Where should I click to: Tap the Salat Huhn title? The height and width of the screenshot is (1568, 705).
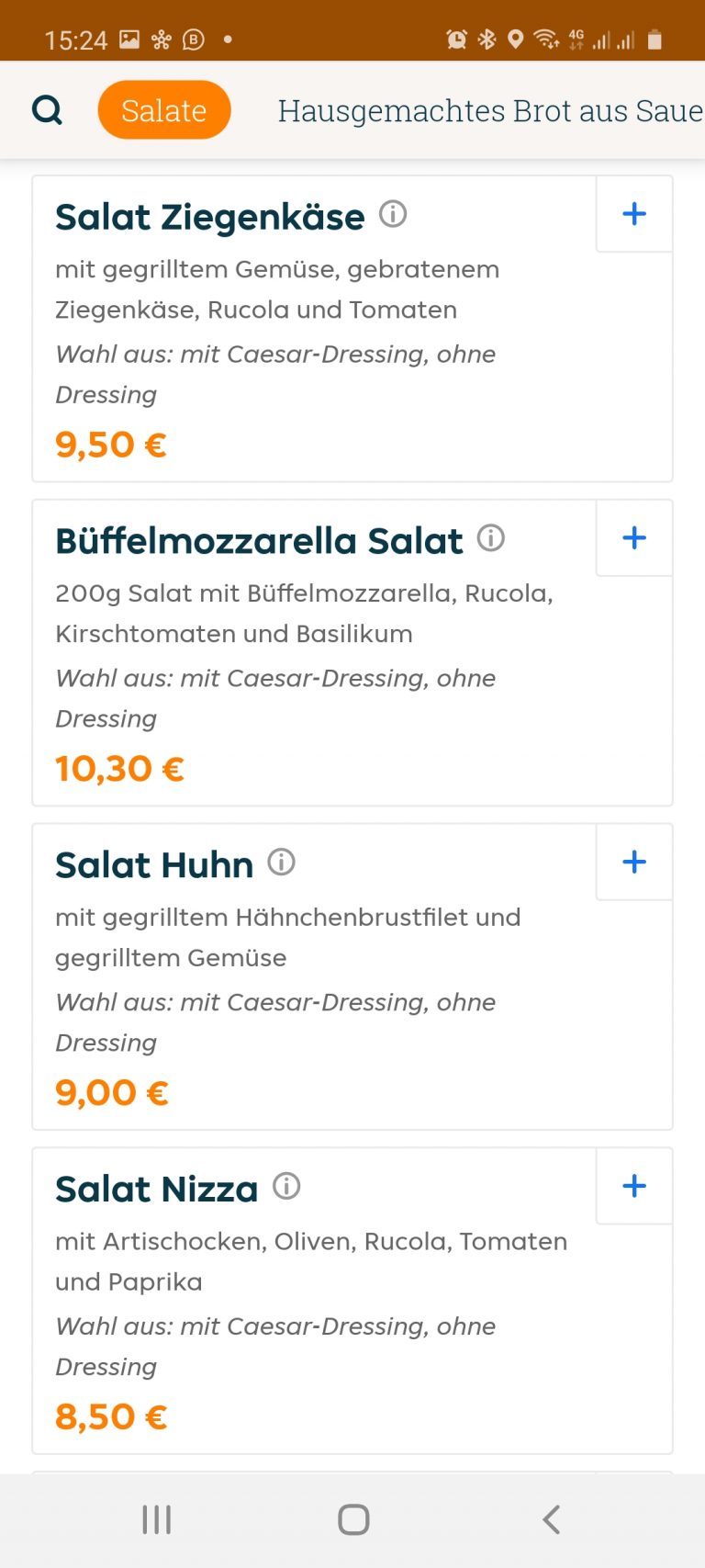(x=154, y=865)
